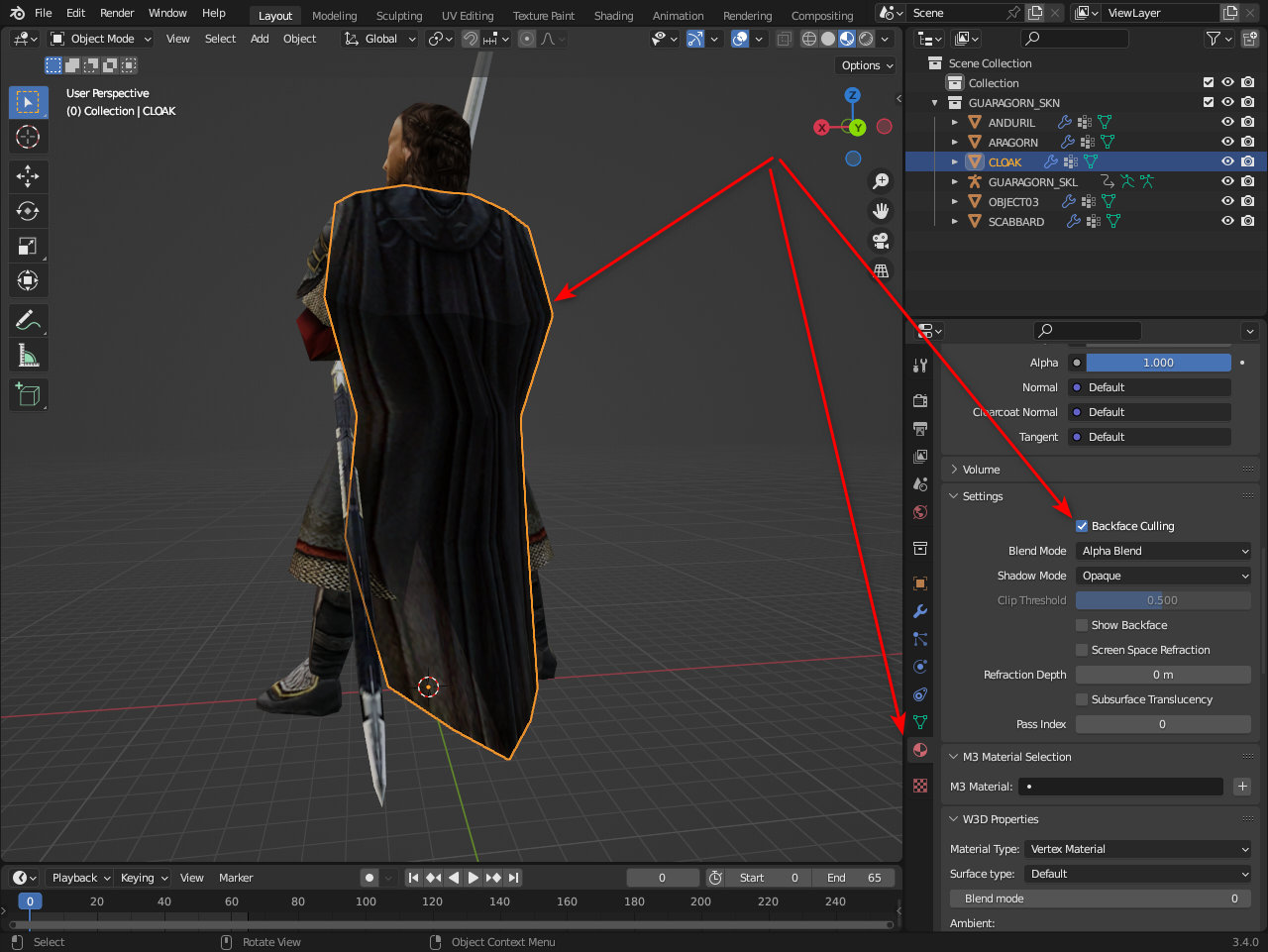
Task: Open the Render menu
Action: click(x=117, y=13)
